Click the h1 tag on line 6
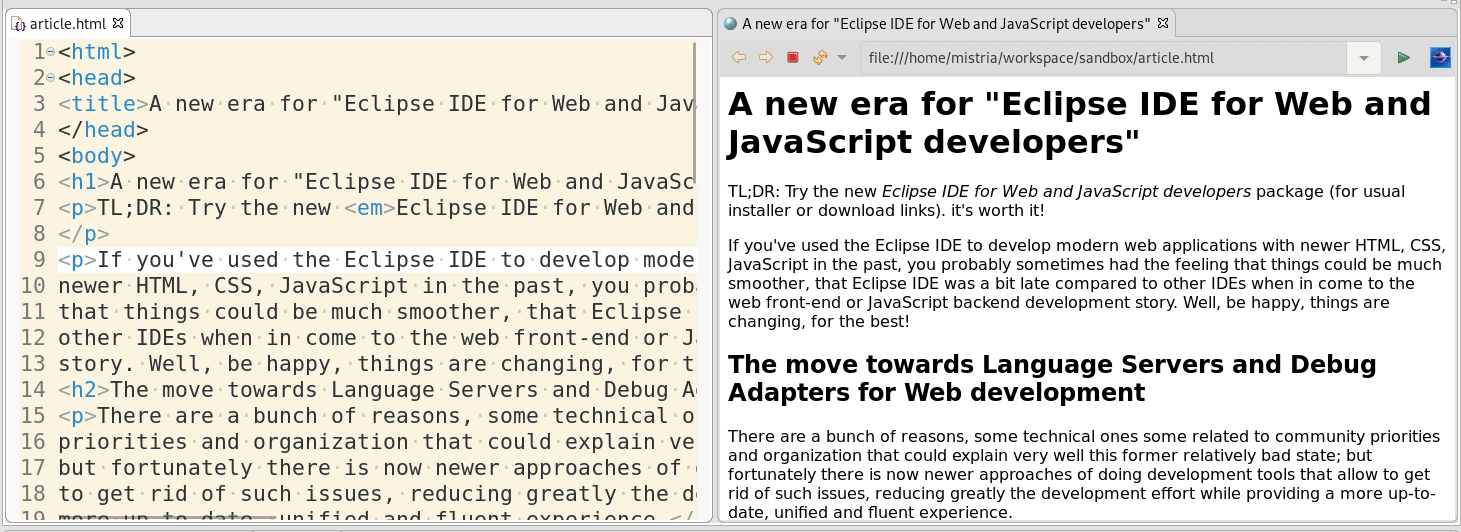1461x532 pixels. tap(84, 182)
